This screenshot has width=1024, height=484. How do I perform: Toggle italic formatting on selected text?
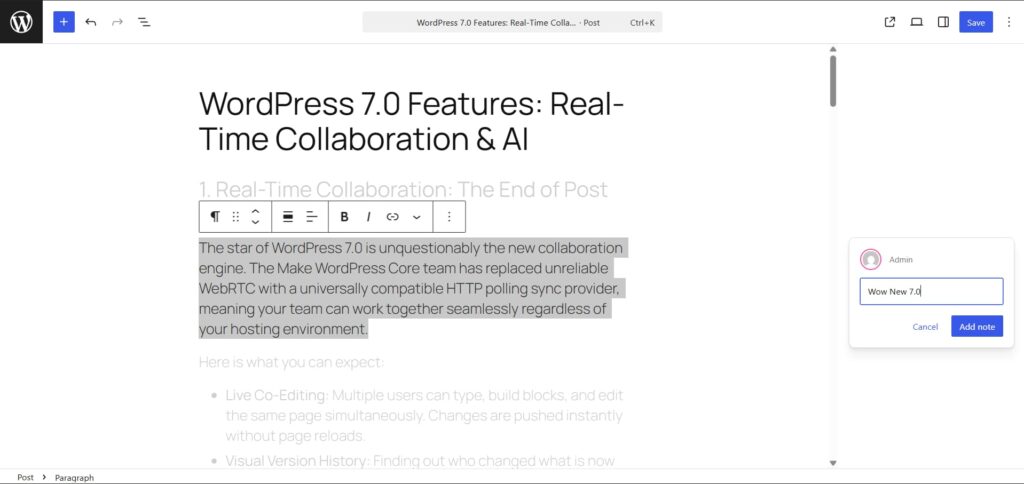coord(369,216)
